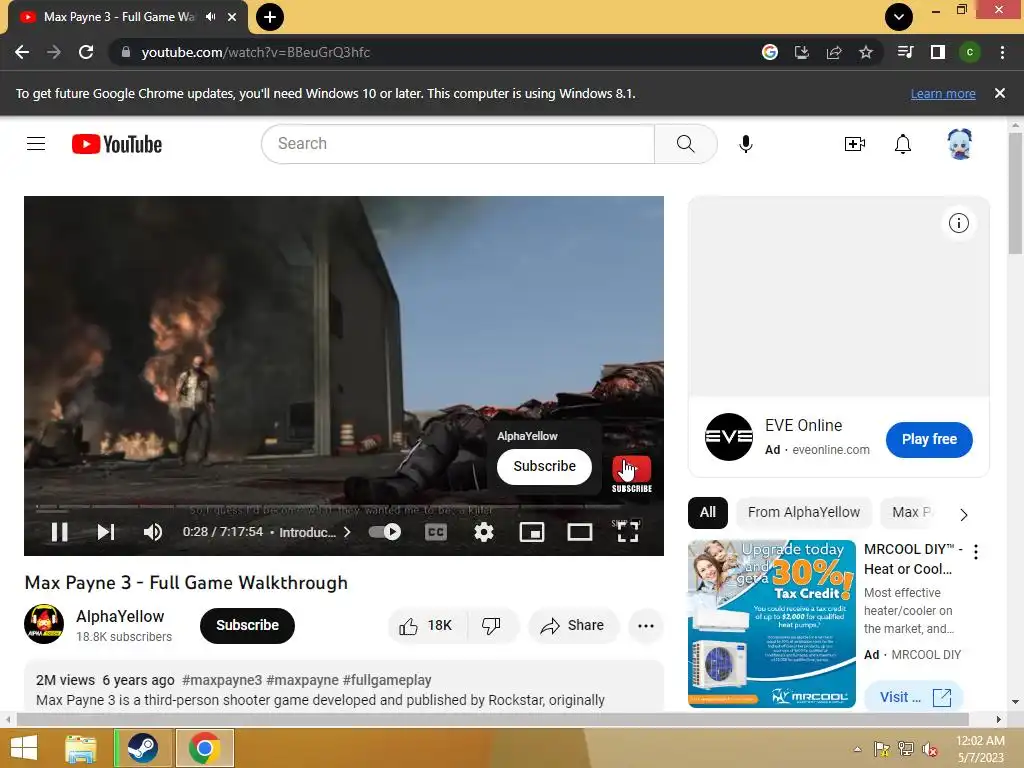Open YouTube notifications bell
Image resolution: width=1024 pixels, height=768 pixels.
coord(903,144)
